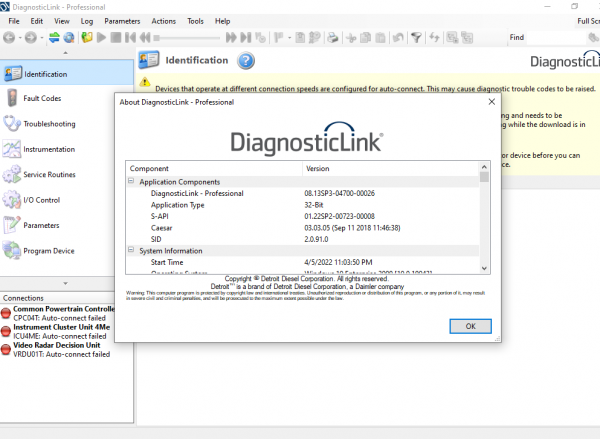Click the flag marker toolbar icon

[x=279, y=38]
